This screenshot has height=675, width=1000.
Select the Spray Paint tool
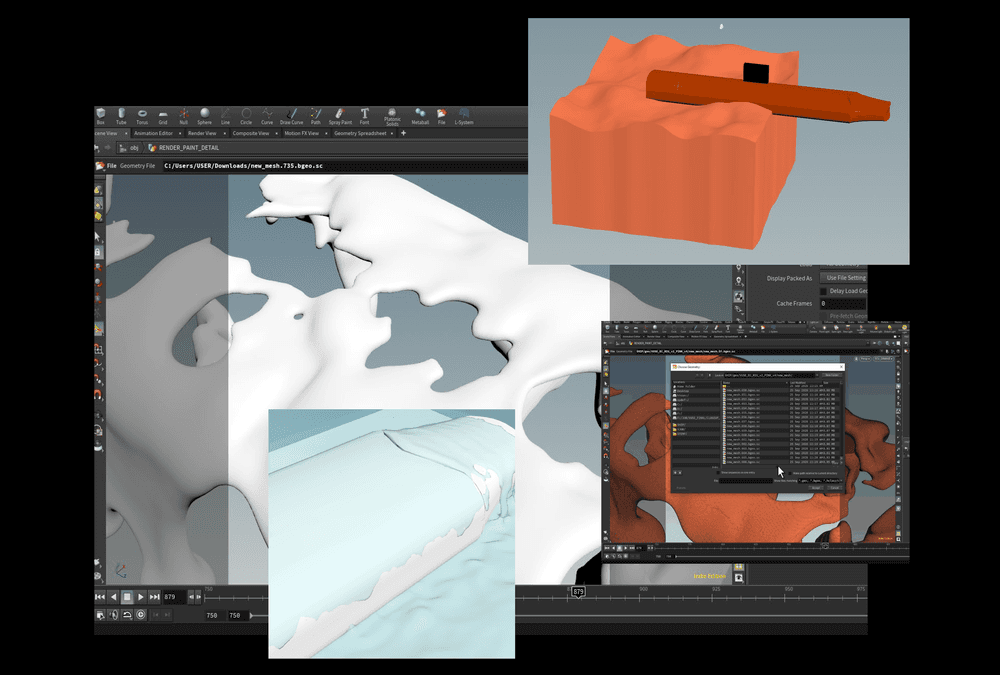[x=339, y=119]
